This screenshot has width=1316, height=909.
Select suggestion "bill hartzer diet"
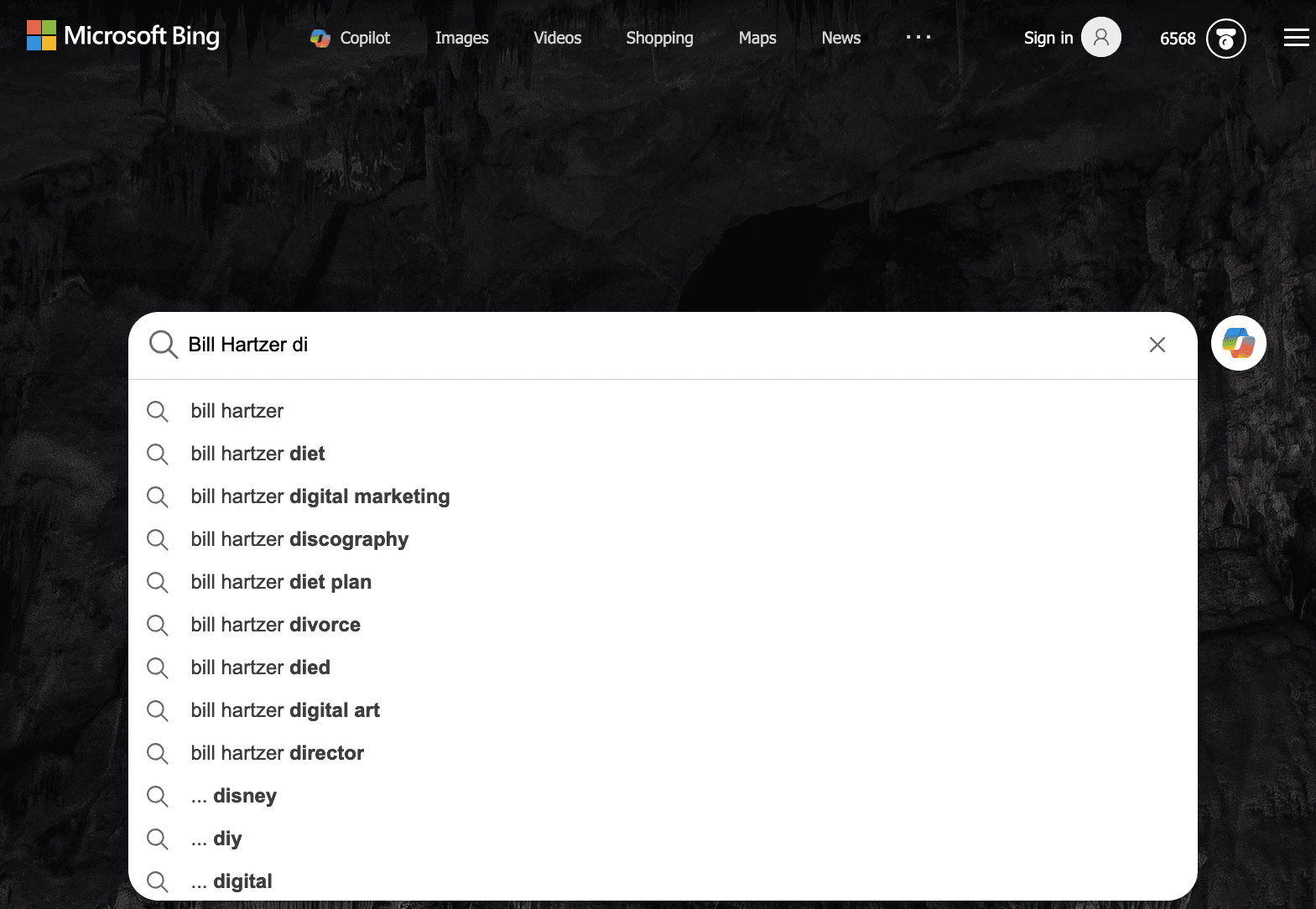(x=663, y=454)
